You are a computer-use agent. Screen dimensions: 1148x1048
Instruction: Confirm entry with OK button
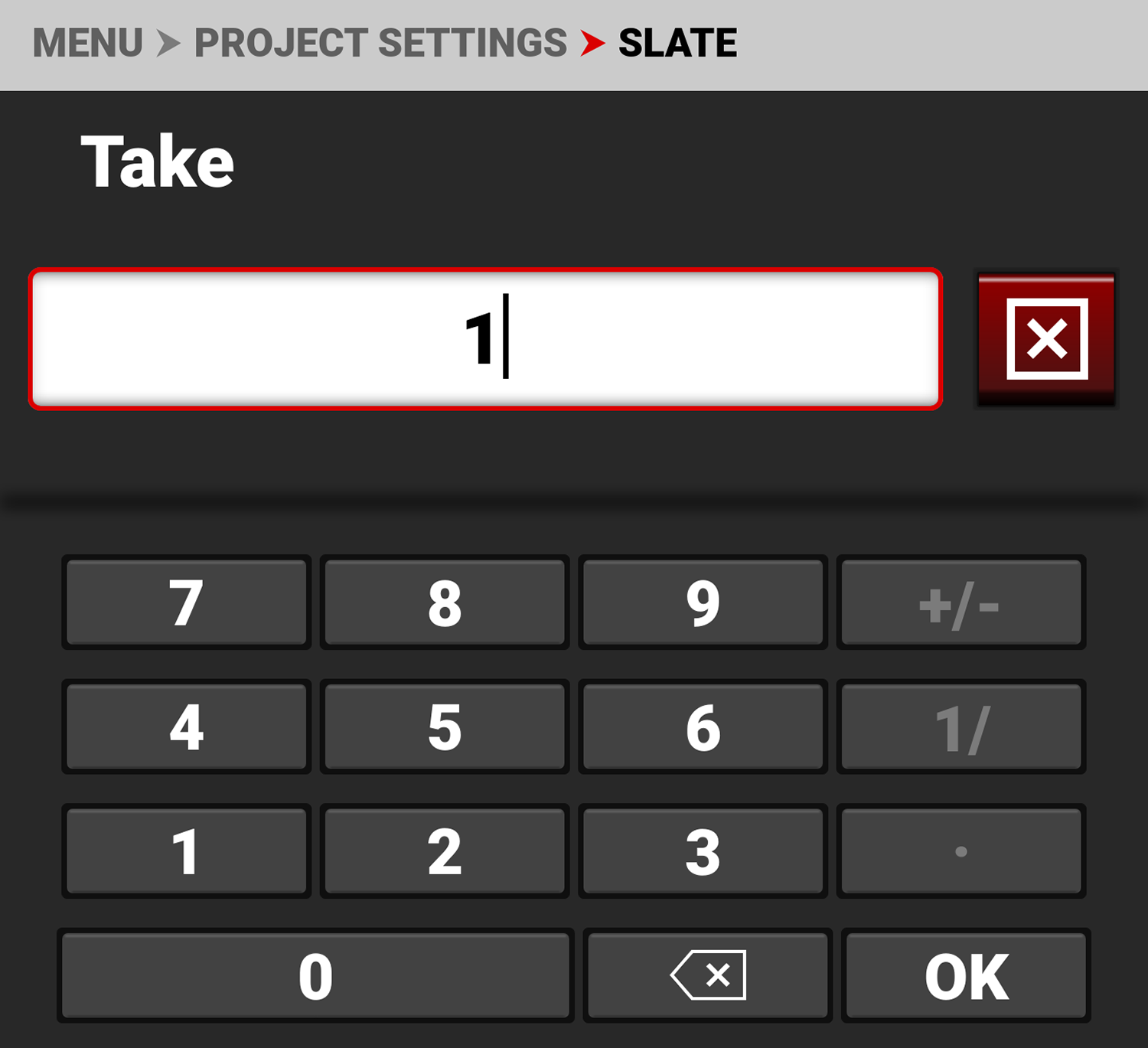click(x=966, y=976)
